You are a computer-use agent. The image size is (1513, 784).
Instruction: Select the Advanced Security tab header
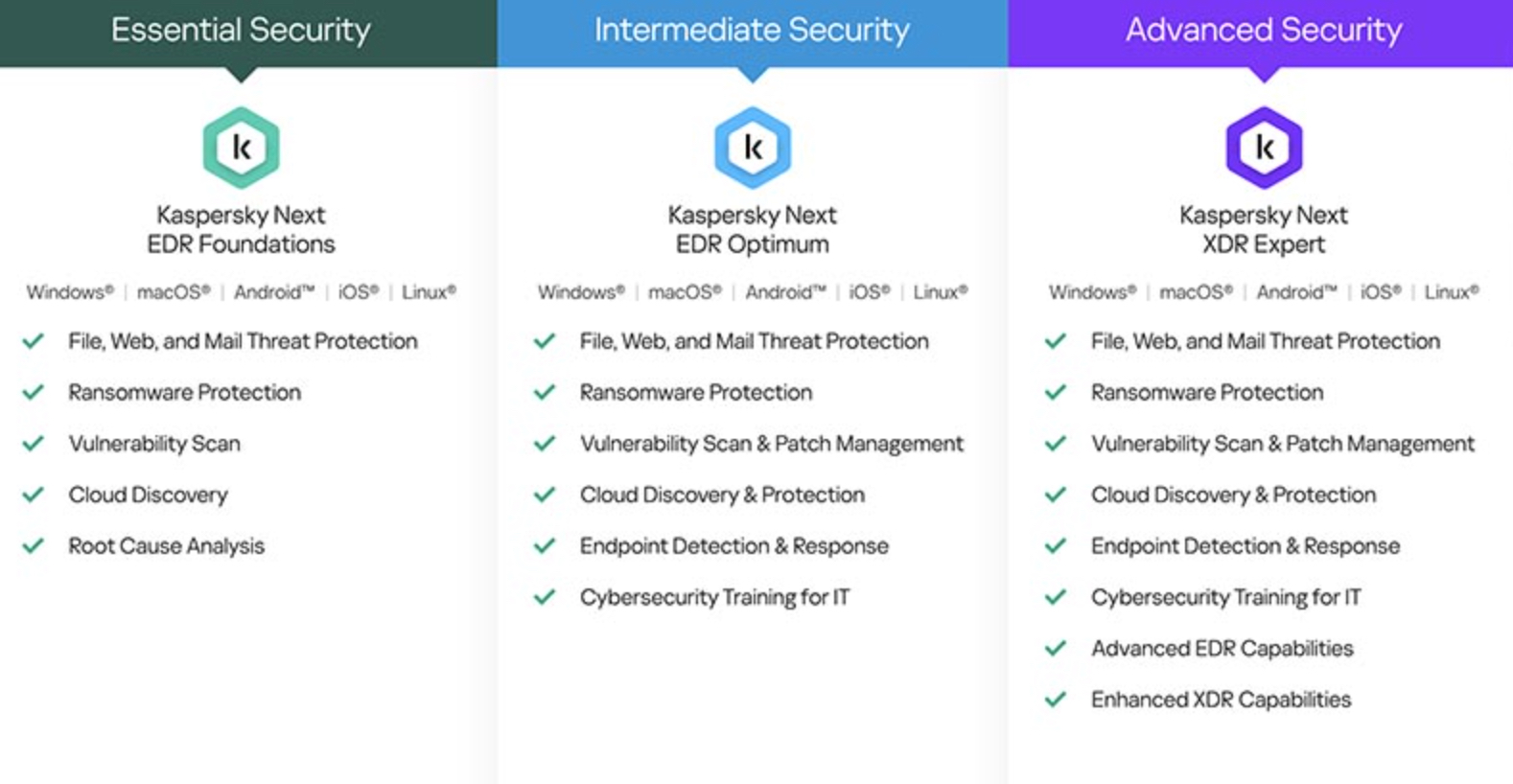1264,31
